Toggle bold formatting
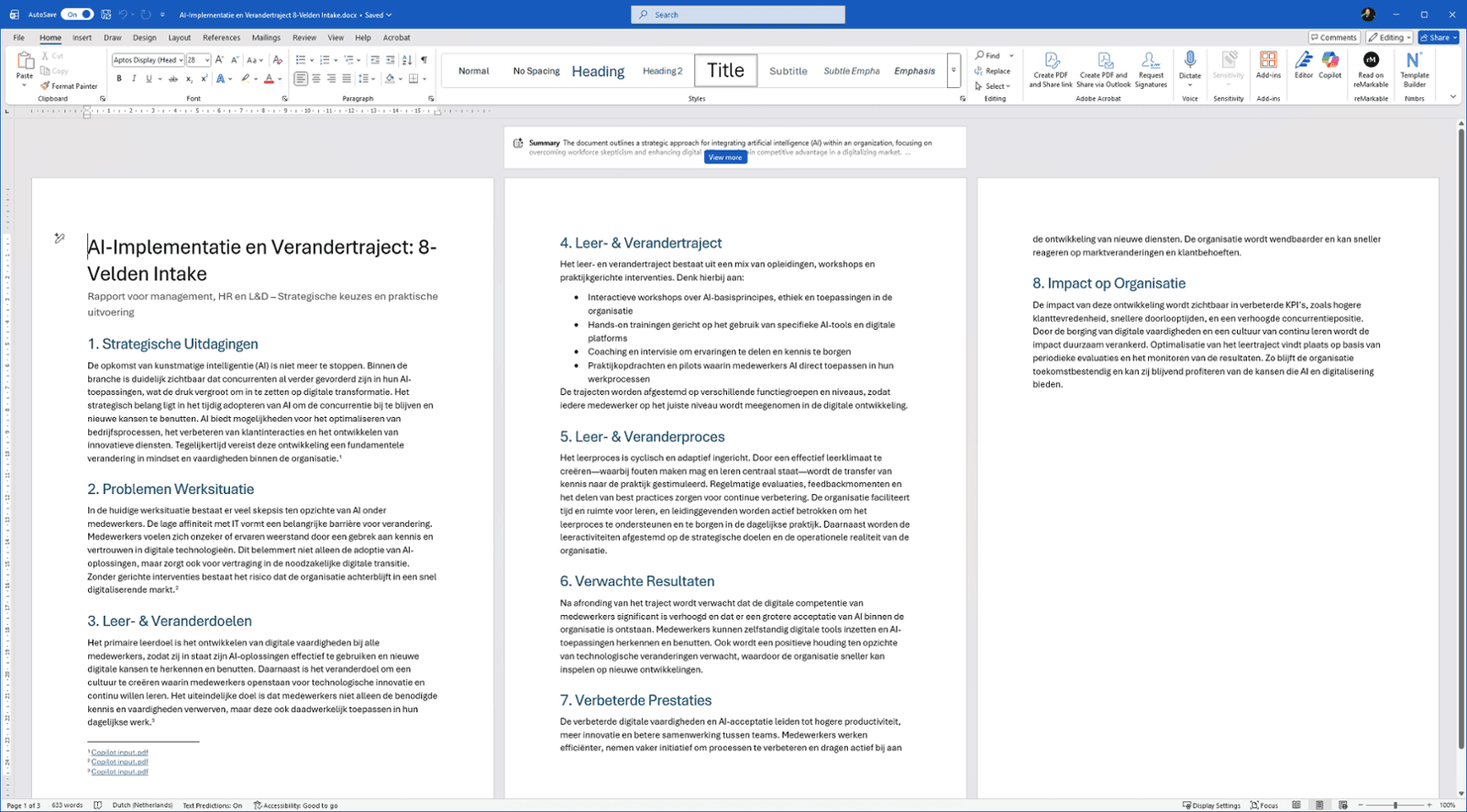 [x=119, y=79]
